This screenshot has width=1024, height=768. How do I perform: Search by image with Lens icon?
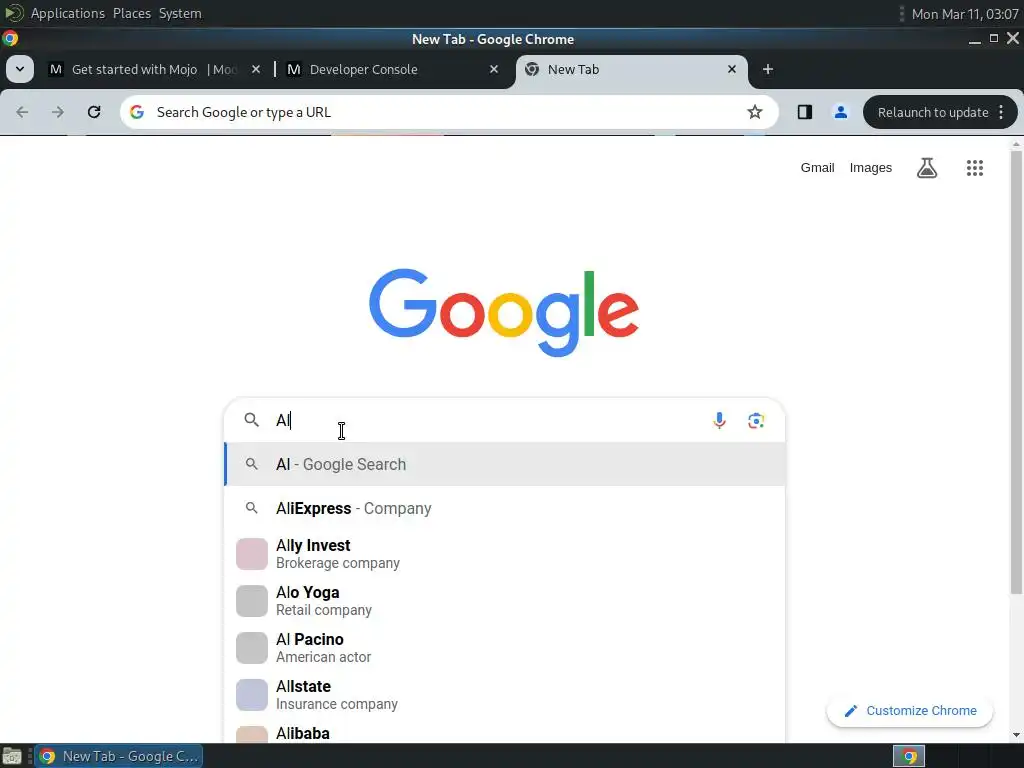(x=756, y=421)
